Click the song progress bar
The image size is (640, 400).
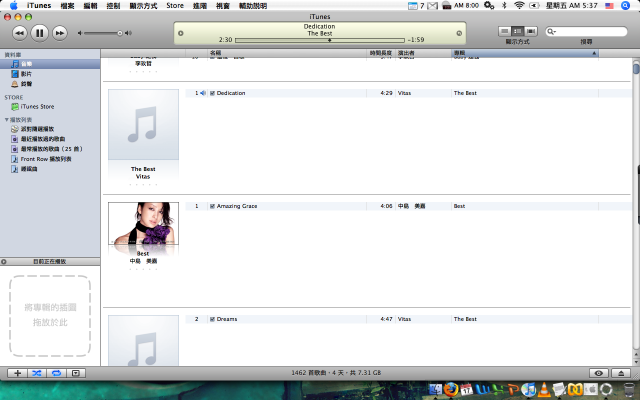coord(320,40)
